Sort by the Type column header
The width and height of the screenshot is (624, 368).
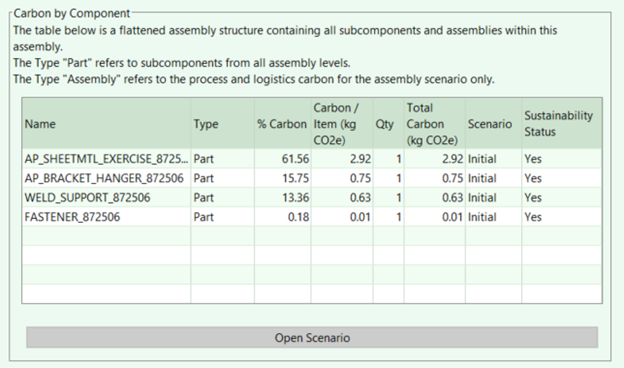[222, 124]
